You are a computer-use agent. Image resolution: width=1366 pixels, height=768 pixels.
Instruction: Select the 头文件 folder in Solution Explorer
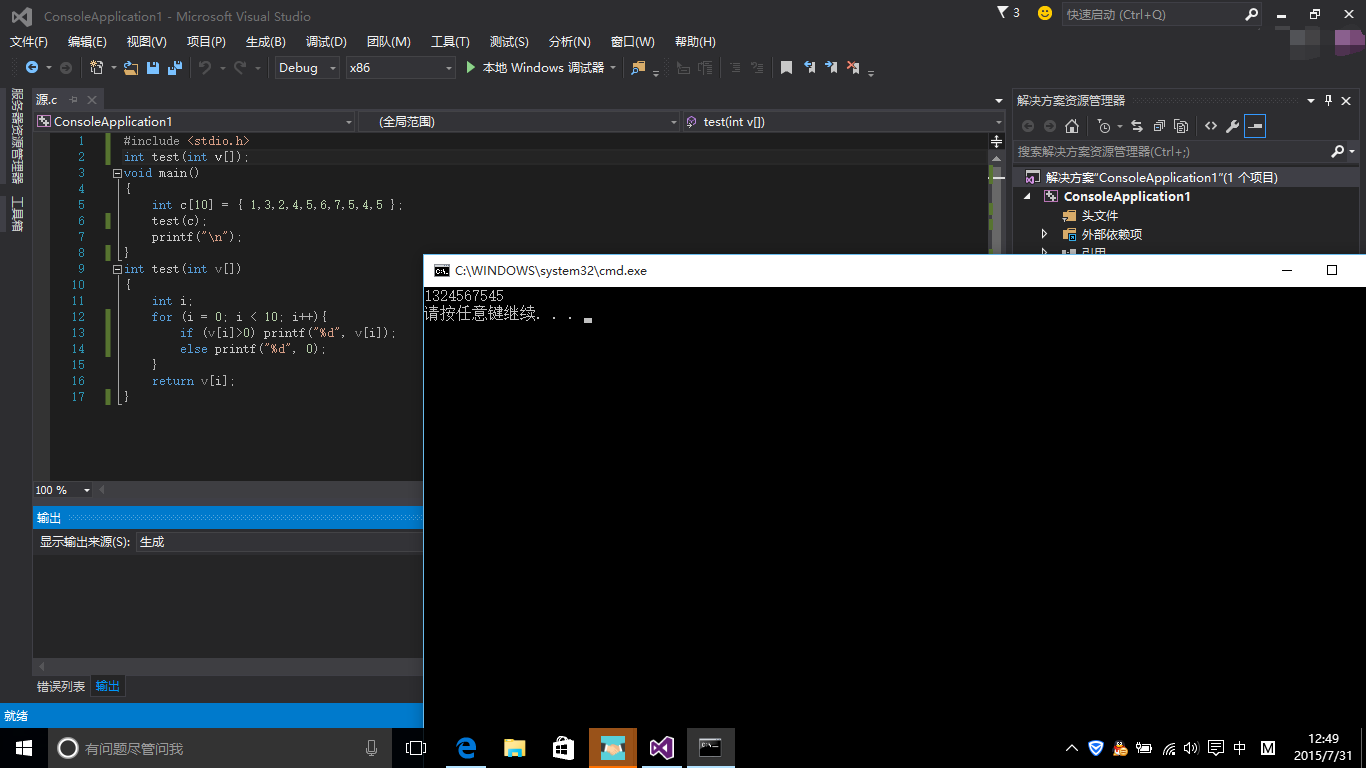coord(1100,216)
